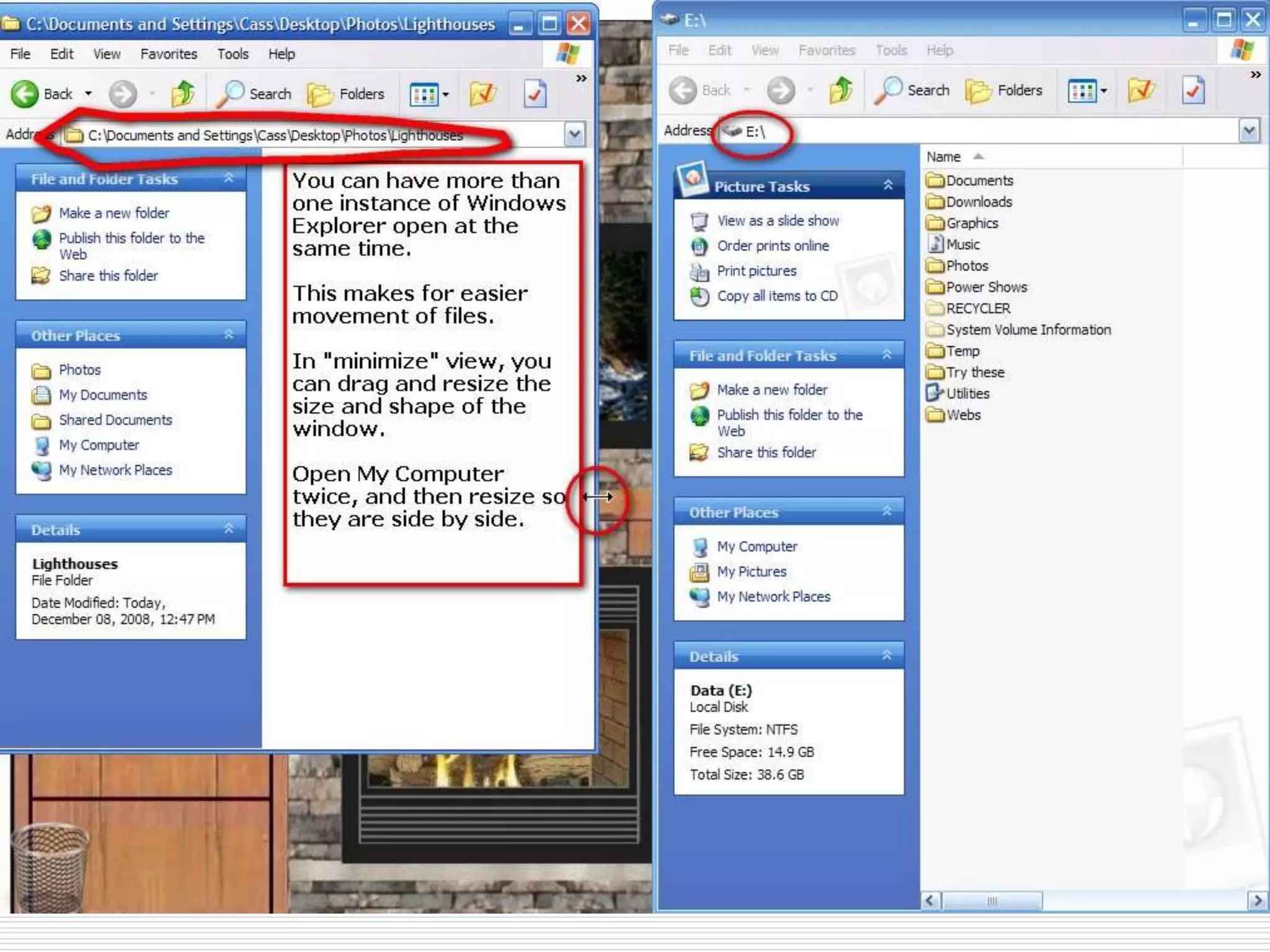Open Views icon in E:\ window toolbar
Screen dimensions: 1270x952
pyautogui.click(x=1081, y=91)
